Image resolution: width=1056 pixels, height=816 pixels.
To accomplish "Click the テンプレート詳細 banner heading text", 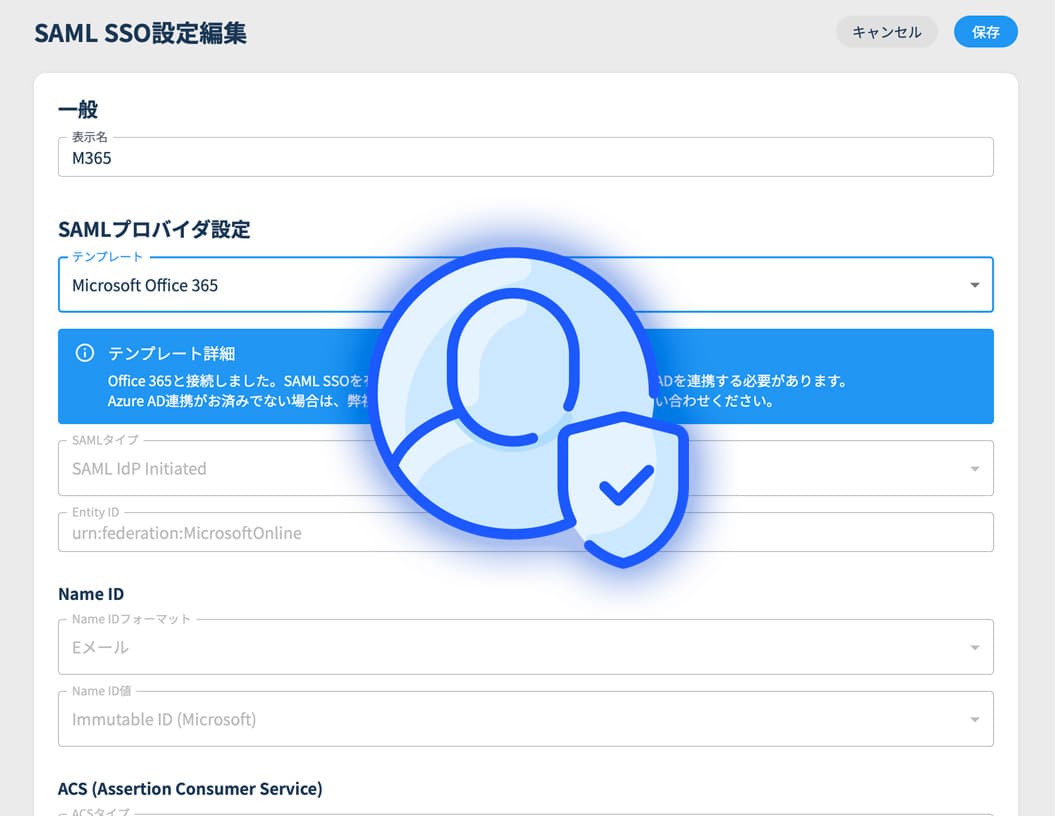I will [171, 354].
